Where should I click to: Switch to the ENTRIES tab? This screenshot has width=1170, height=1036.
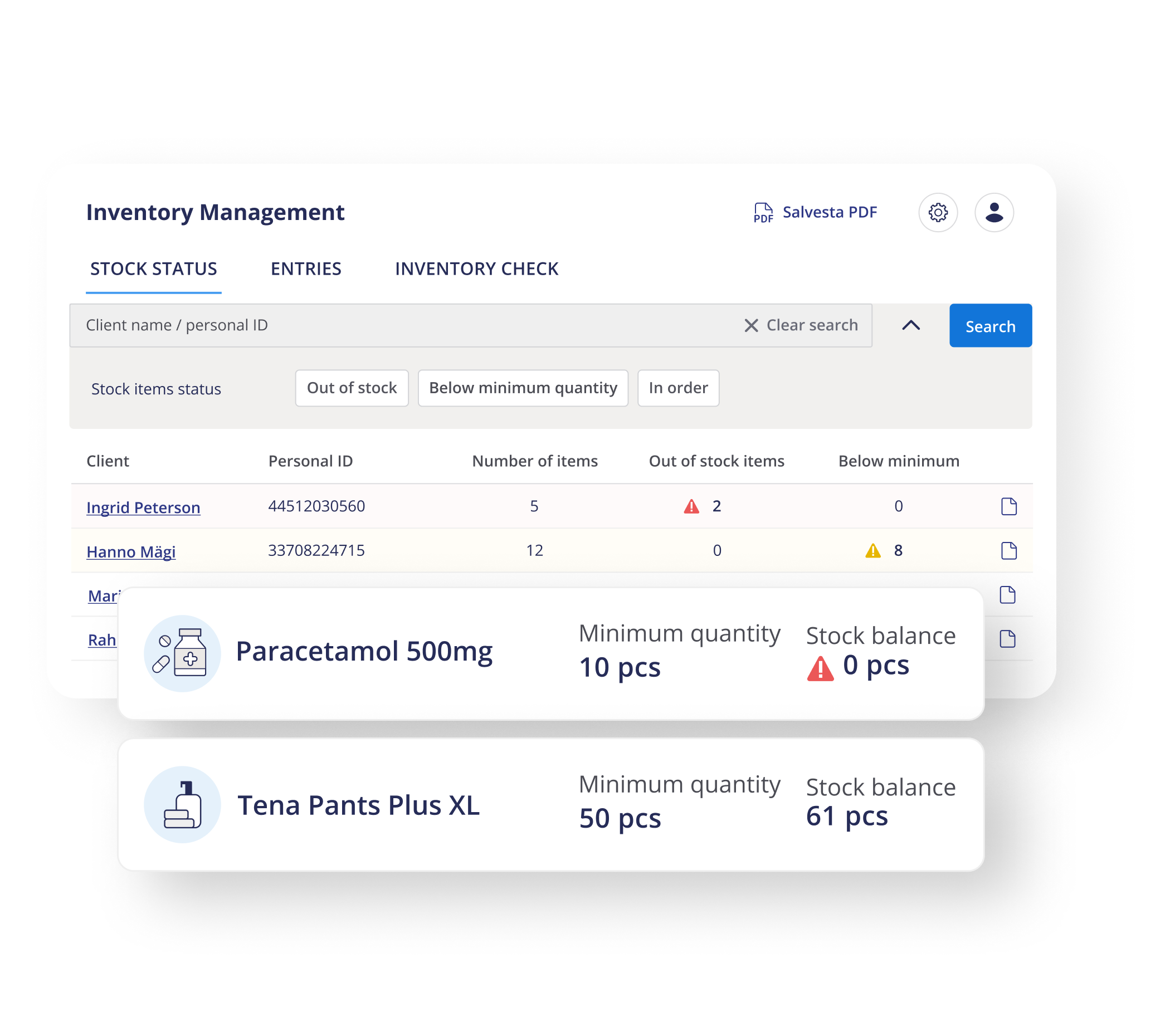pyautogui.click(x=306, y=269)
